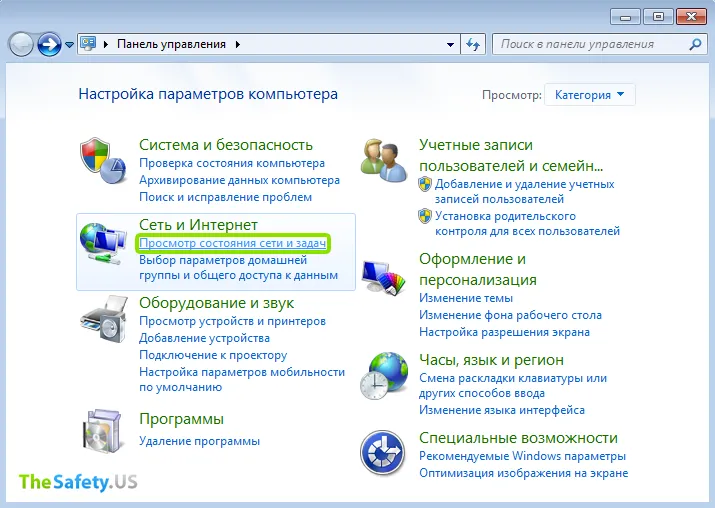Click Установка родительского контроля link

[x=527, y=223]
